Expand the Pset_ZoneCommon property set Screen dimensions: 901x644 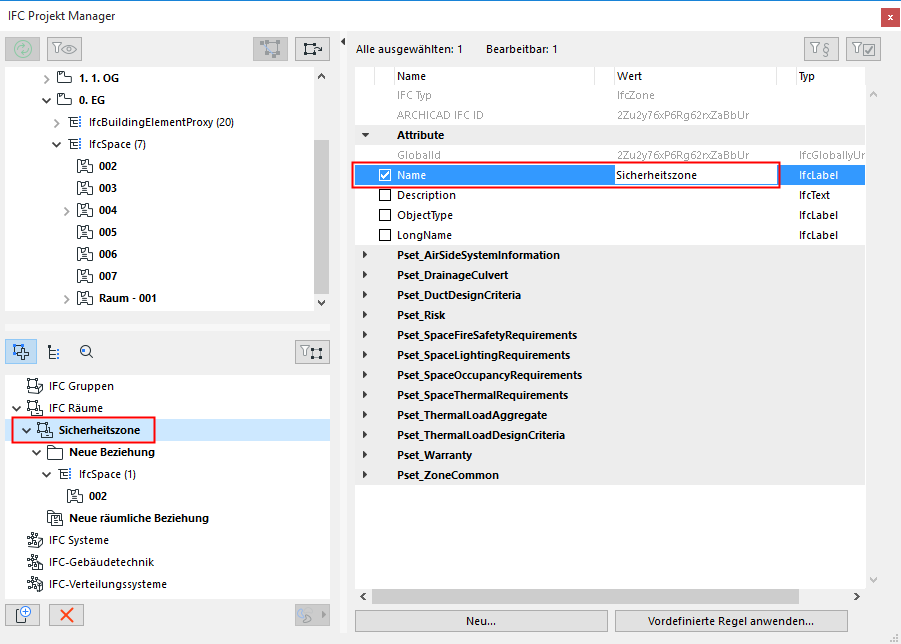[x=364, y=474]
